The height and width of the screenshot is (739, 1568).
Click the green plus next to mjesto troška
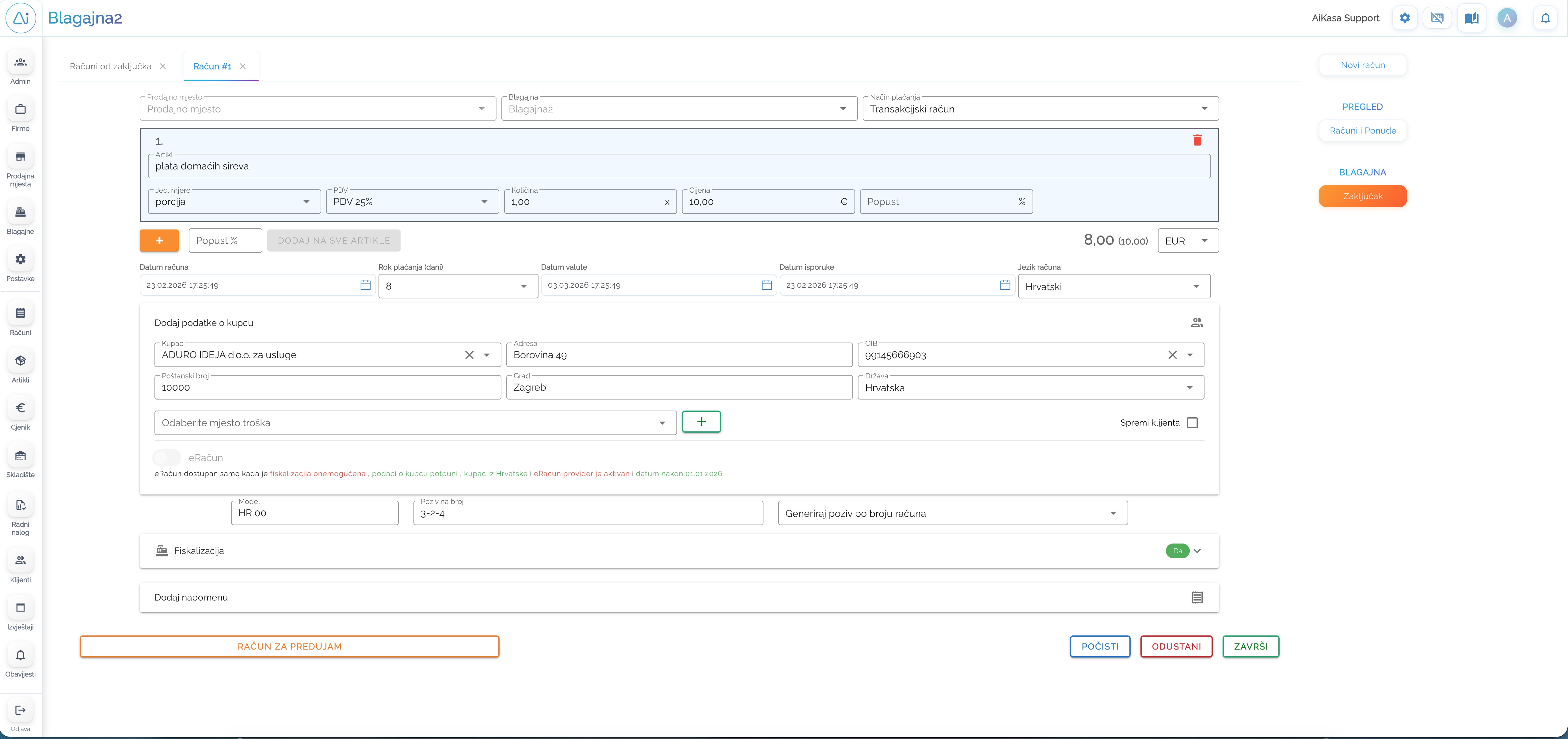(x=701, y=422)
